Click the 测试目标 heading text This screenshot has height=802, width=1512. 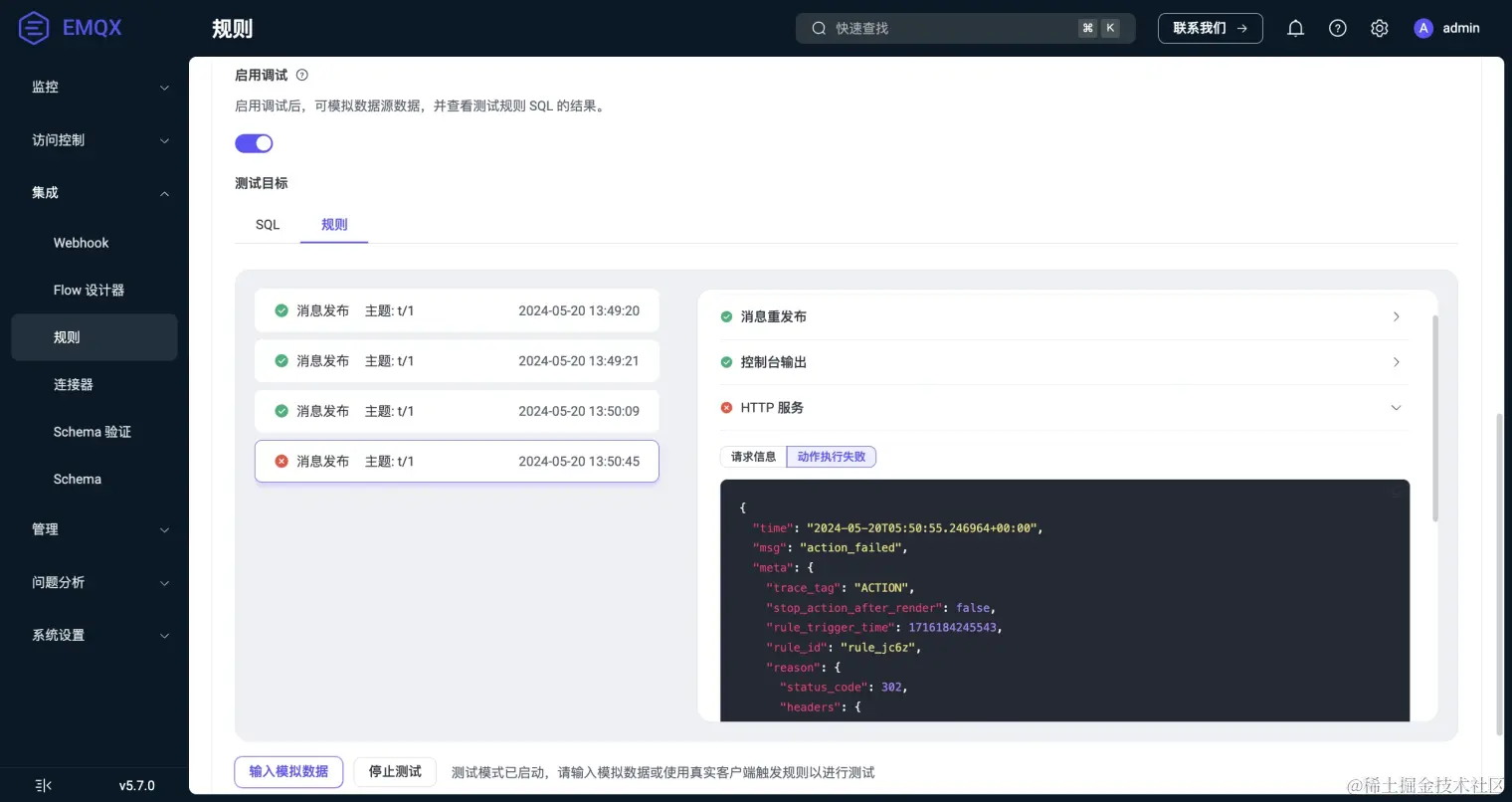(x=262, y=183)
